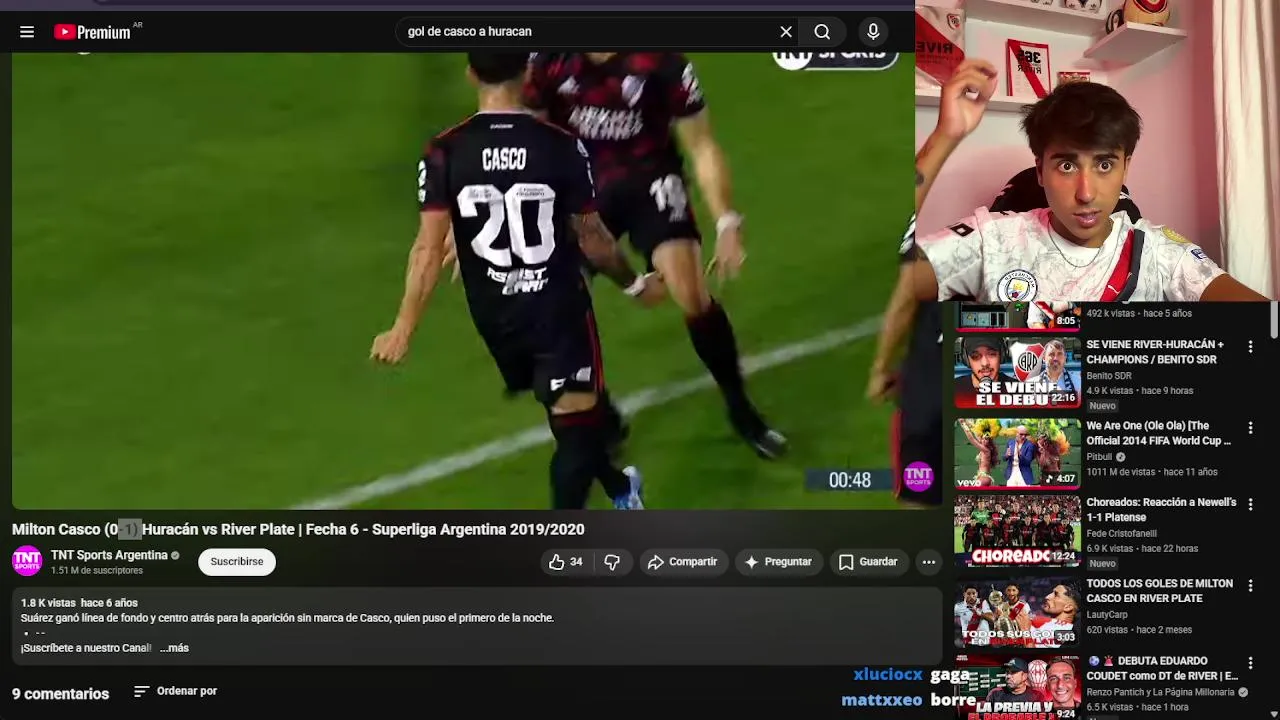Open 'TODOS LOS GOLES DE MILTON CASCO' title

[1159, 591]
